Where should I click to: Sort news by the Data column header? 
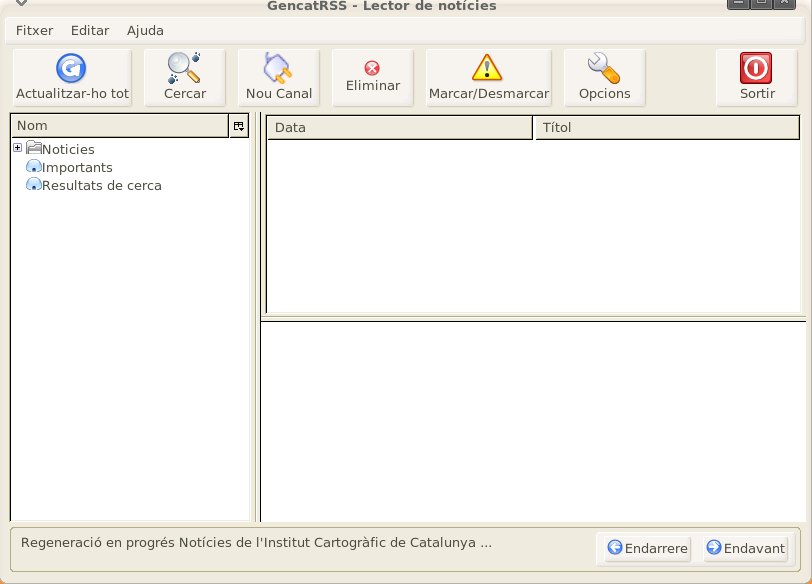(399, 127)
